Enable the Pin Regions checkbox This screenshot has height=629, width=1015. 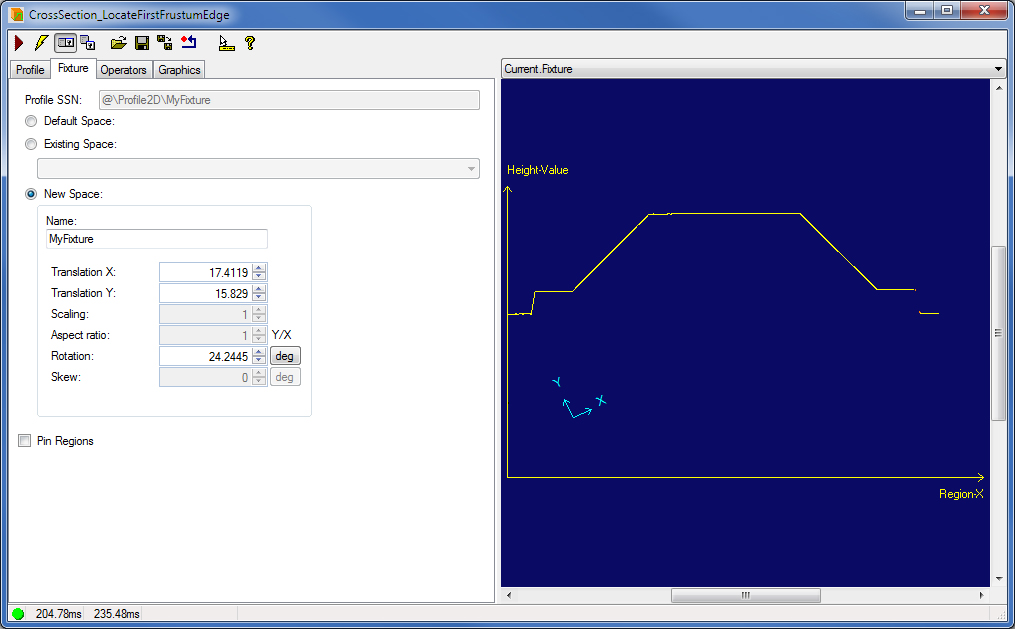(x=24, y=440)
